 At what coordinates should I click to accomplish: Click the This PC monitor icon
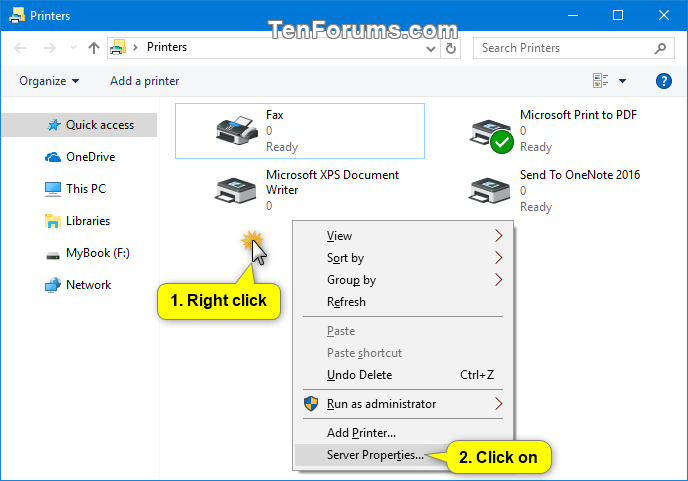point(53,189)
